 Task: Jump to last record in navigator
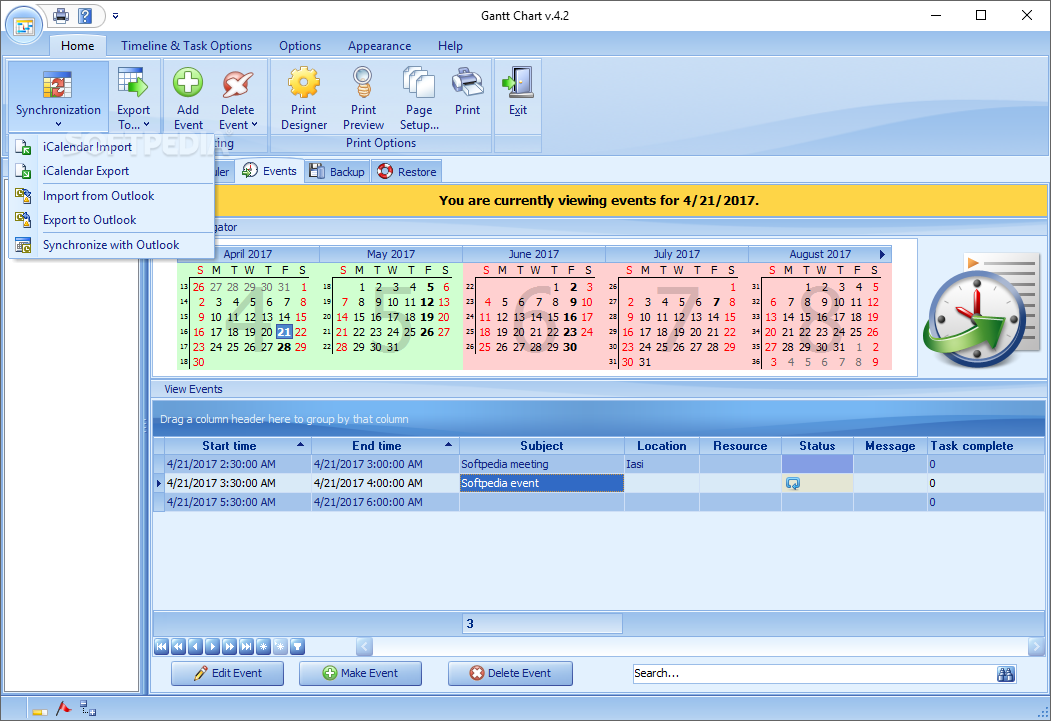point(247,646)
